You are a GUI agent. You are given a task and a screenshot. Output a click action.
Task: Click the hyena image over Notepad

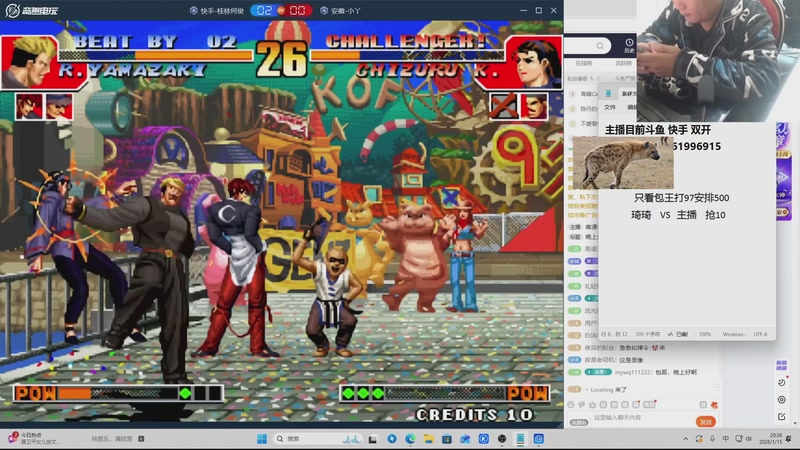pyautogui.click(x=623, y=162)
